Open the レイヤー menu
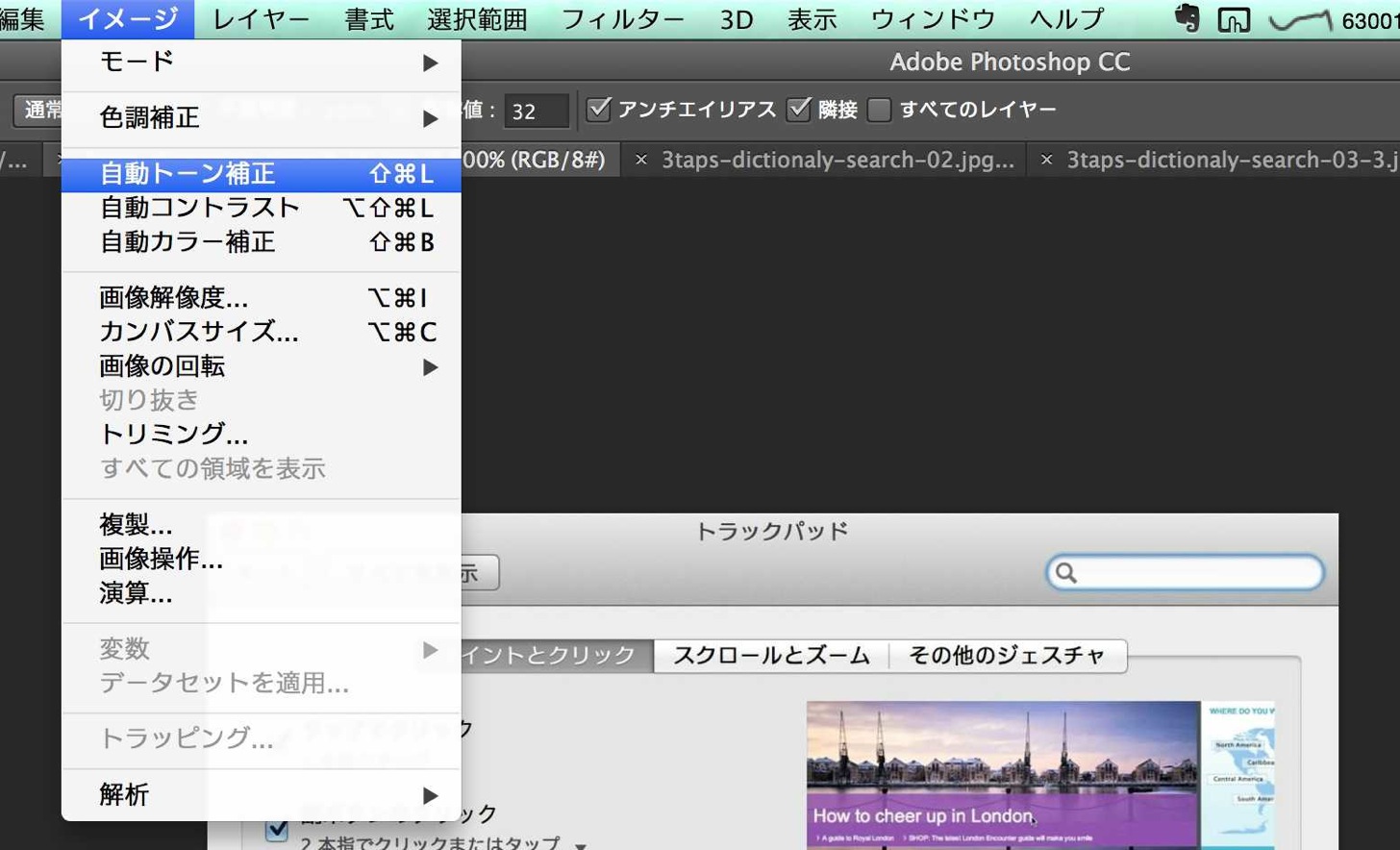The height and width of the screenshot is (850, 1400). pos(261,19)
